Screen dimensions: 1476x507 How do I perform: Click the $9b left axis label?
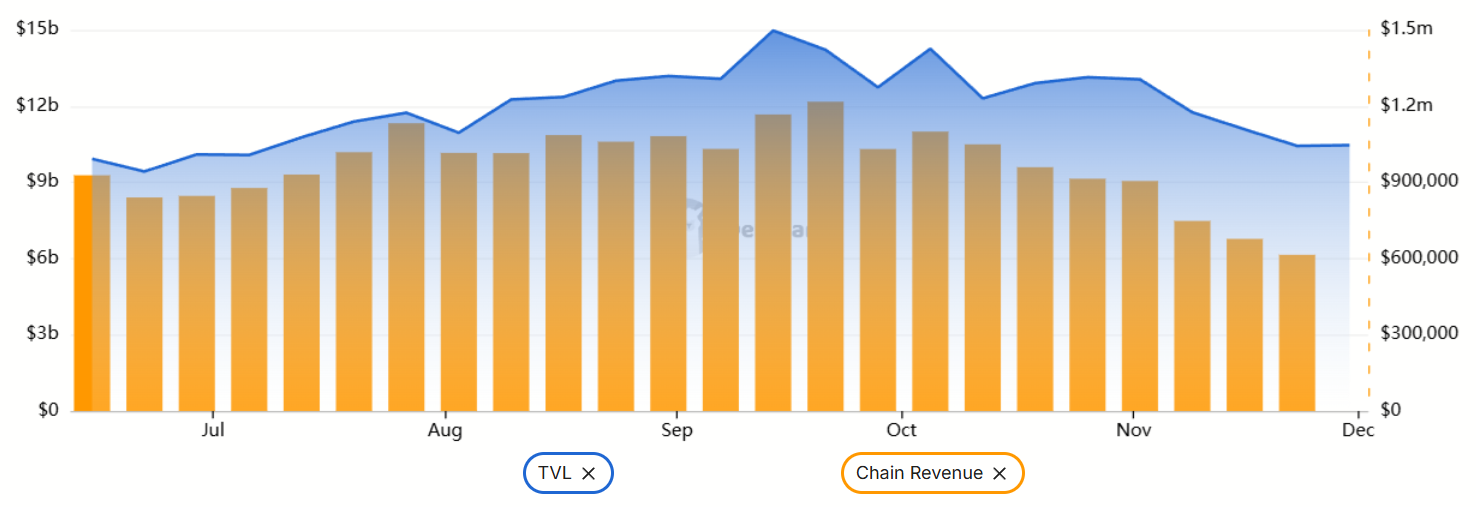(x=42, y=181)
